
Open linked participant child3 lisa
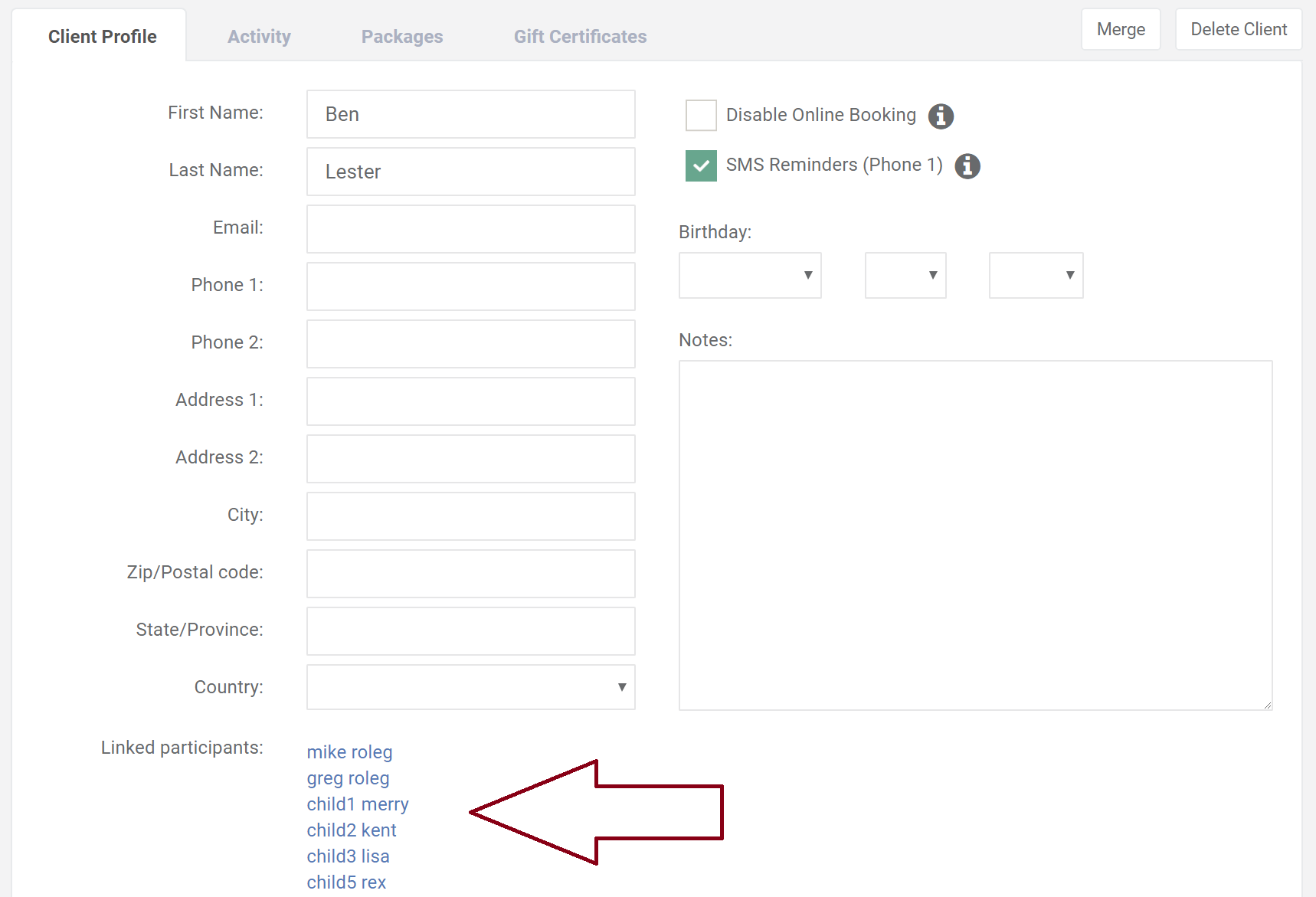pos(348,856)
